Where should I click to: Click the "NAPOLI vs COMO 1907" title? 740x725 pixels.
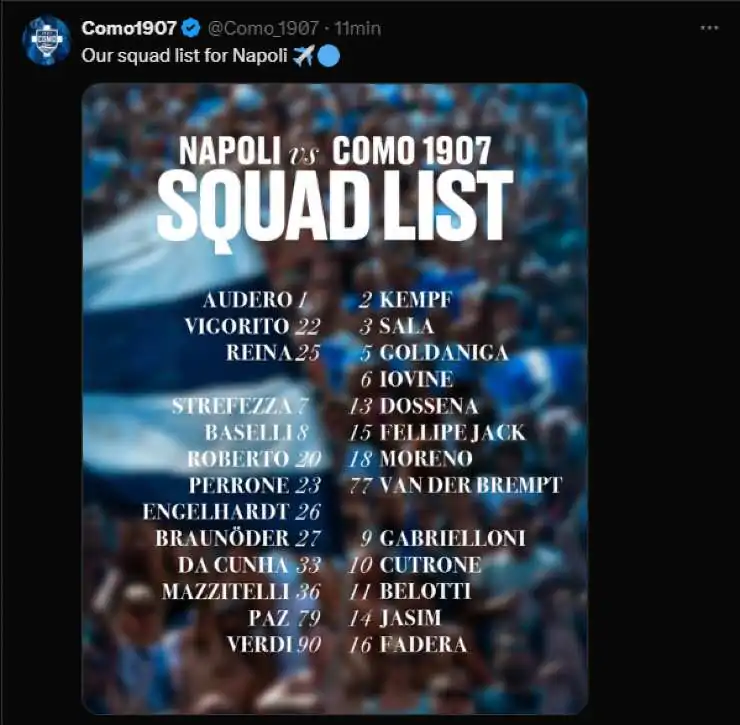tap(334, 152)
